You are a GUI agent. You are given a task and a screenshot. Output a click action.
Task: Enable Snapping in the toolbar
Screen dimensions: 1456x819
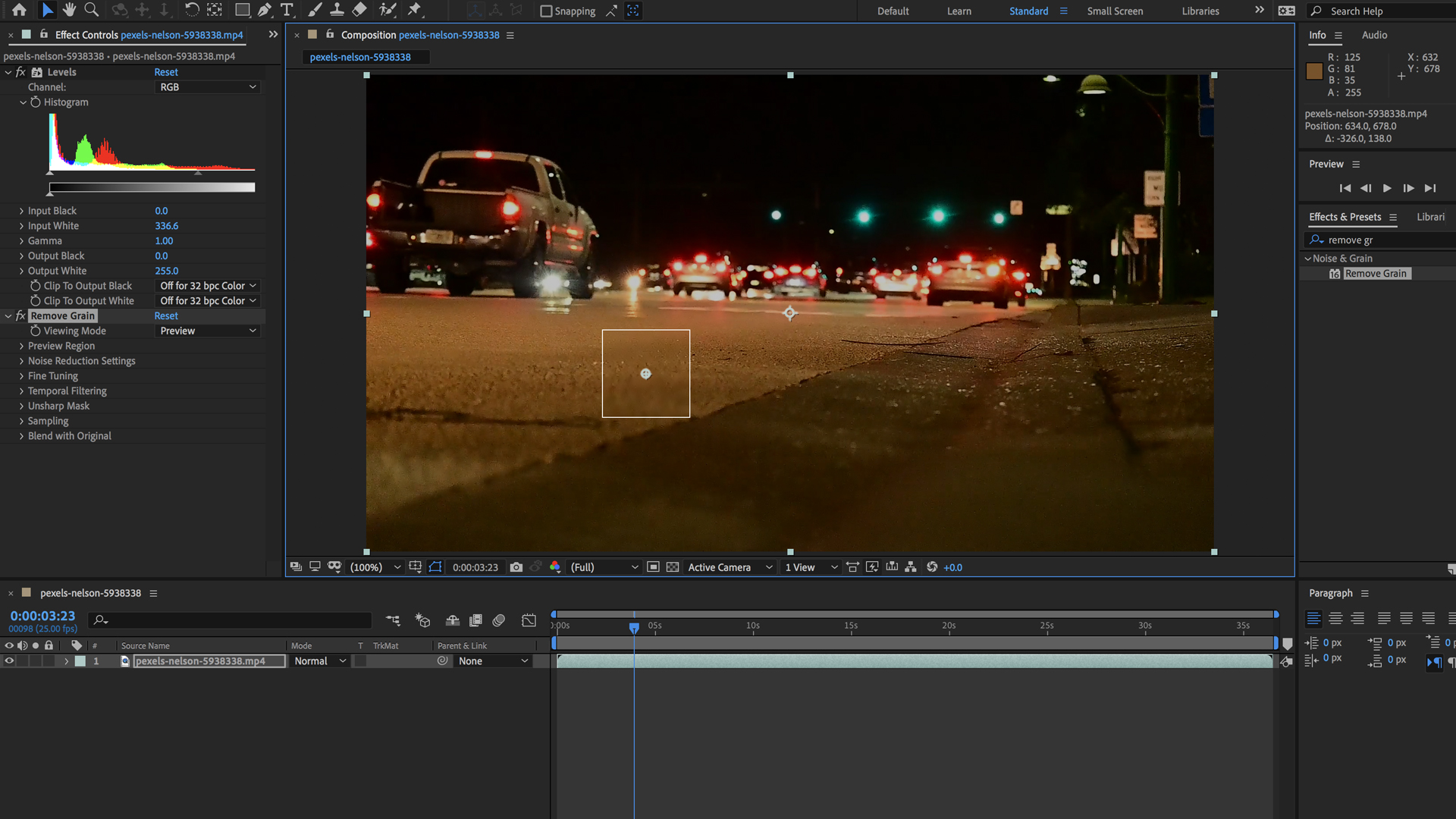tap(546, 11)
